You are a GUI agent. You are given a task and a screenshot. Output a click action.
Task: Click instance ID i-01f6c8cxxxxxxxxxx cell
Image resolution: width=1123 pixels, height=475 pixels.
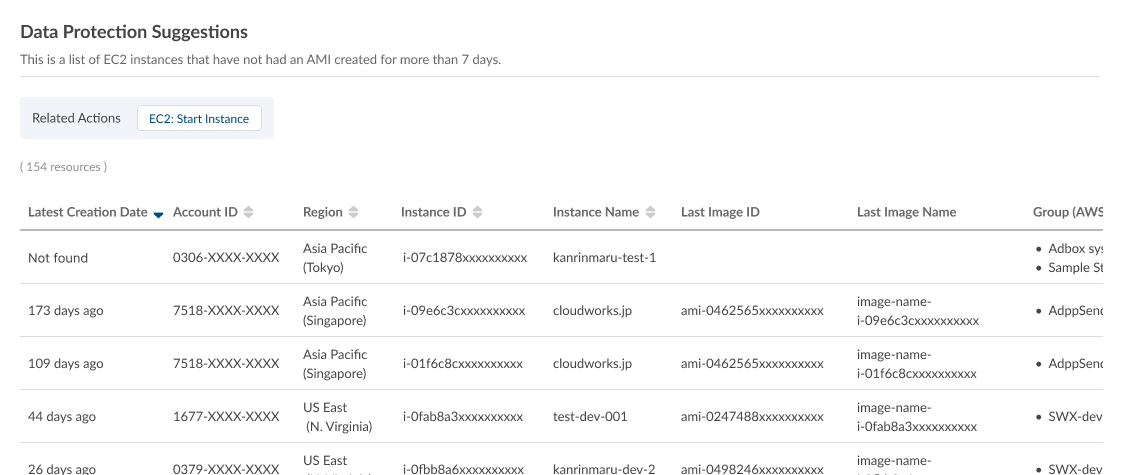click(x=462, y=364)
